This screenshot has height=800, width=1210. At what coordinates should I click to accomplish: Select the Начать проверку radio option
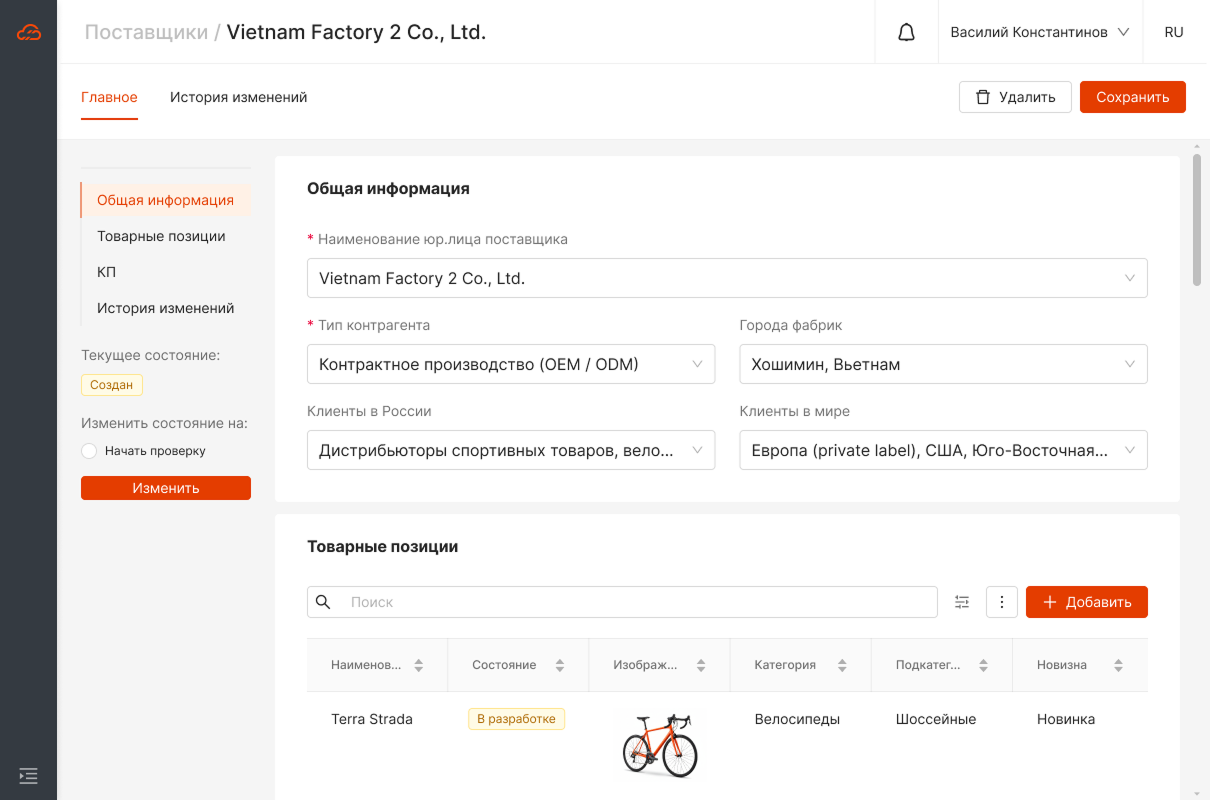point(89,451)
